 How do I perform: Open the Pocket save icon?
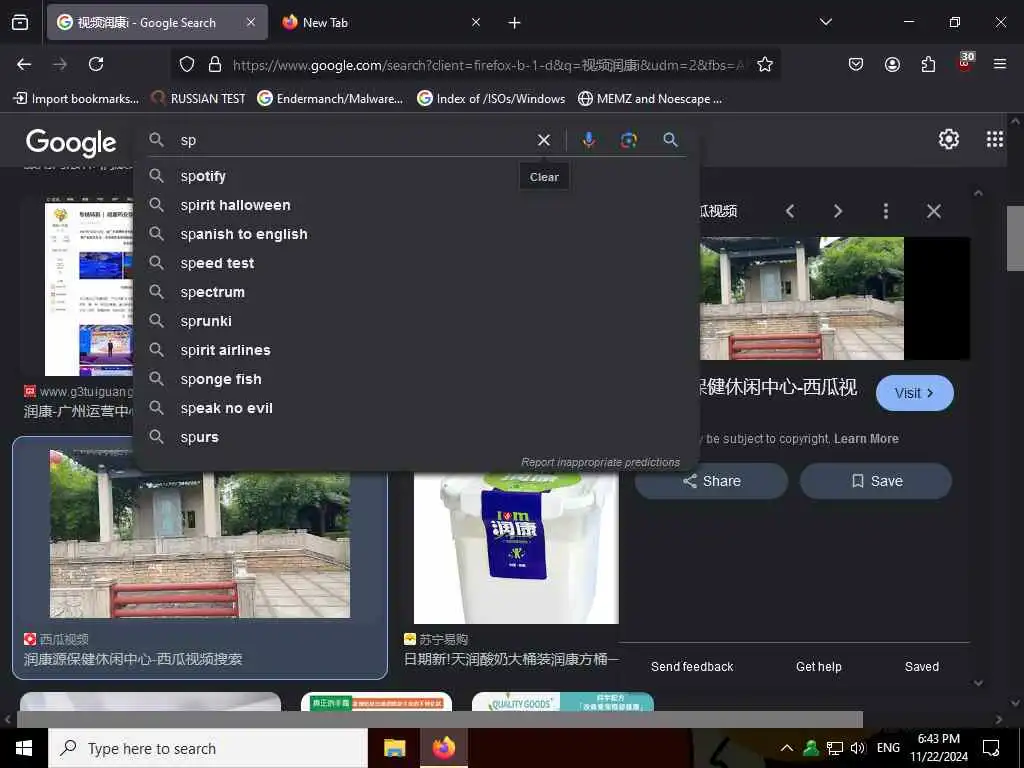click(856, 64)
